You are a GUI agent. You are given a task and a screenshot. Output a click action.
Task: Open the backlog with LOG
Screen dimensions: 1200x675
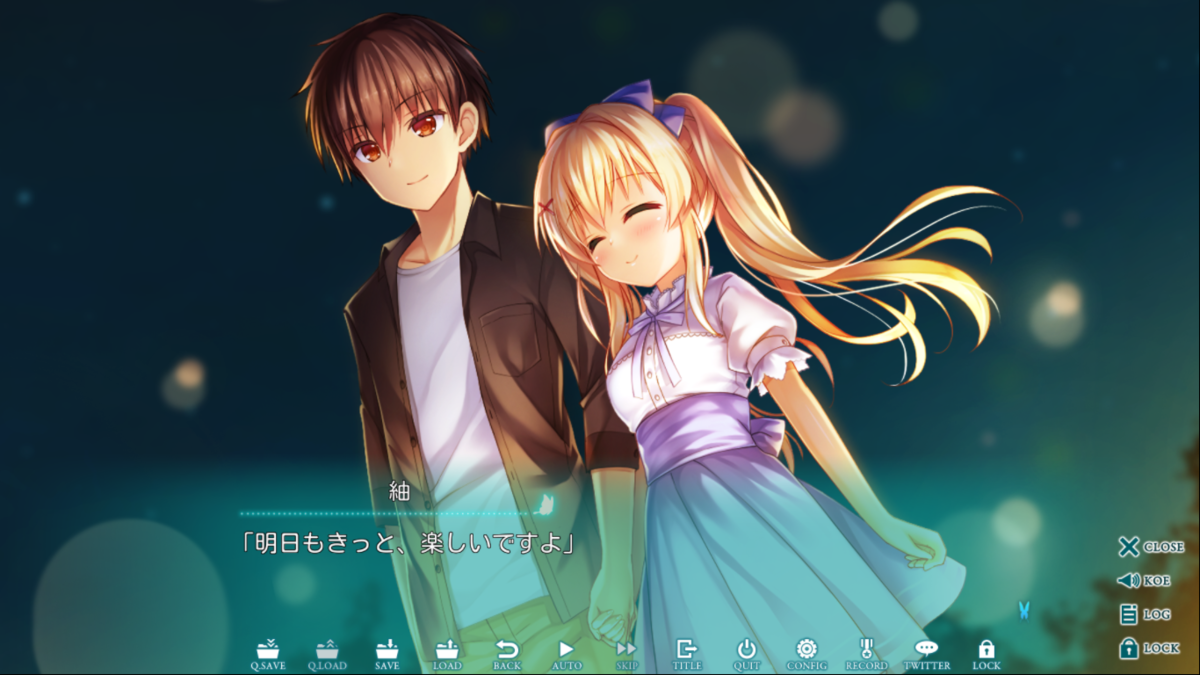(x=1144, y=614)
